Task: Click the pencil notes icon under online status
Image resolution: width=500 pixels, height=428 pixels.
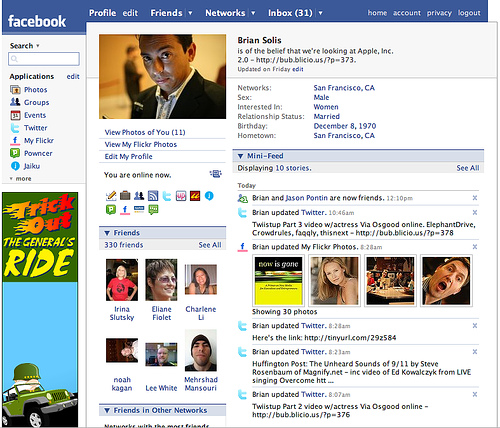Action: [x=111, y=196]
